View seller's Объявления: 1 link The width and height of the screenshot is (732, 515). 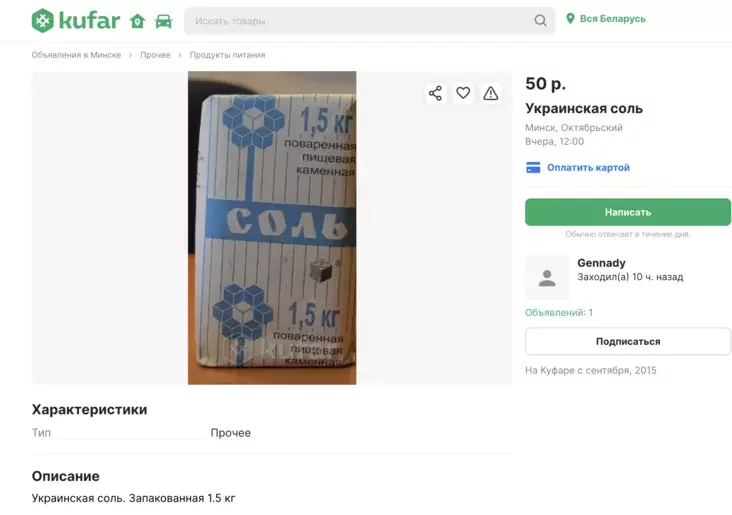point(559,313)
